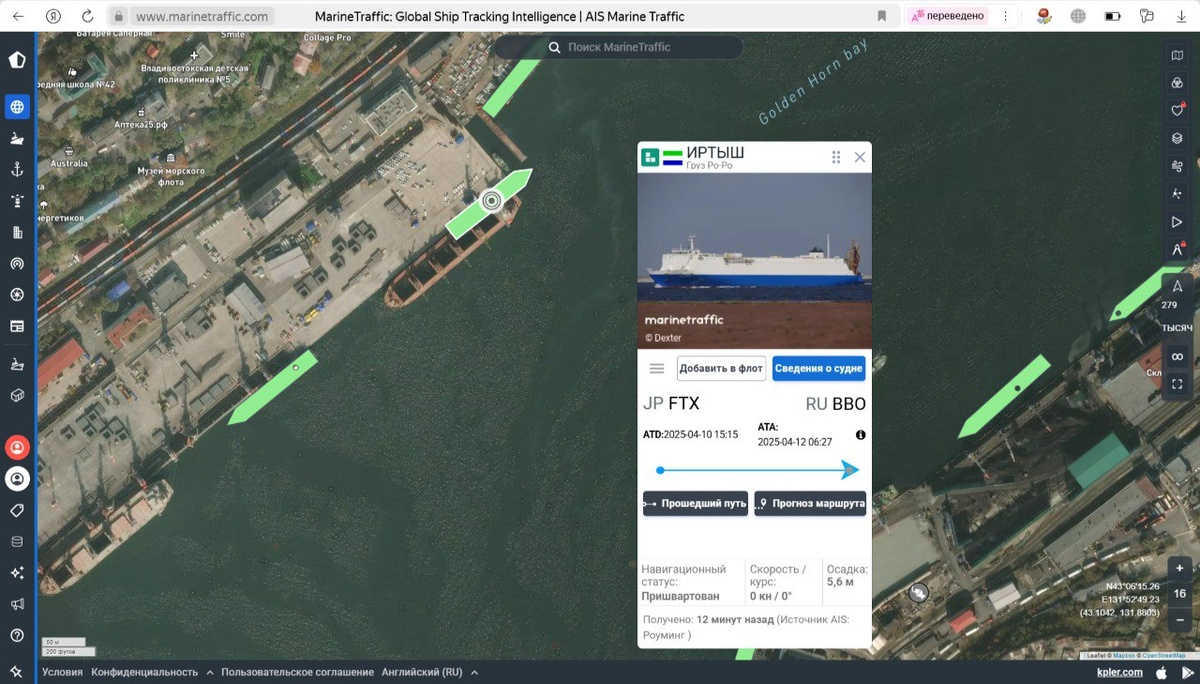Click the Сведения о судне button
1200x684 pixels.
pyautogui.click(x=818, y=368)
